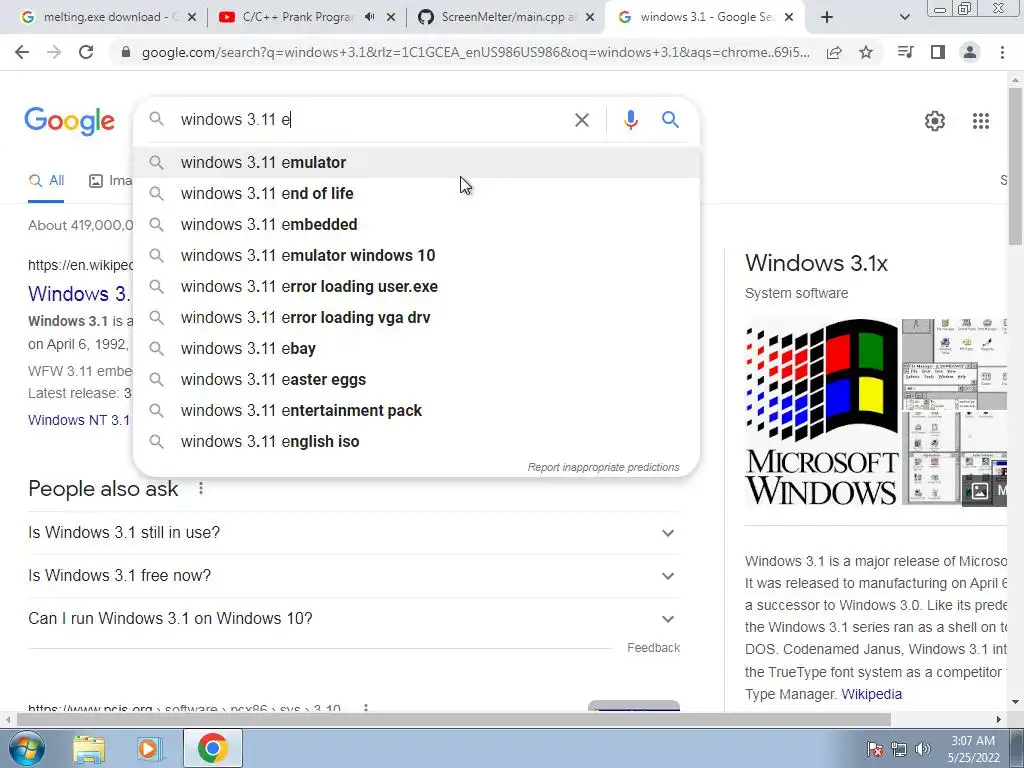This screenshot has height=768, width=1024.
Task: Reload the current page
Action: [x=86, y=52]
